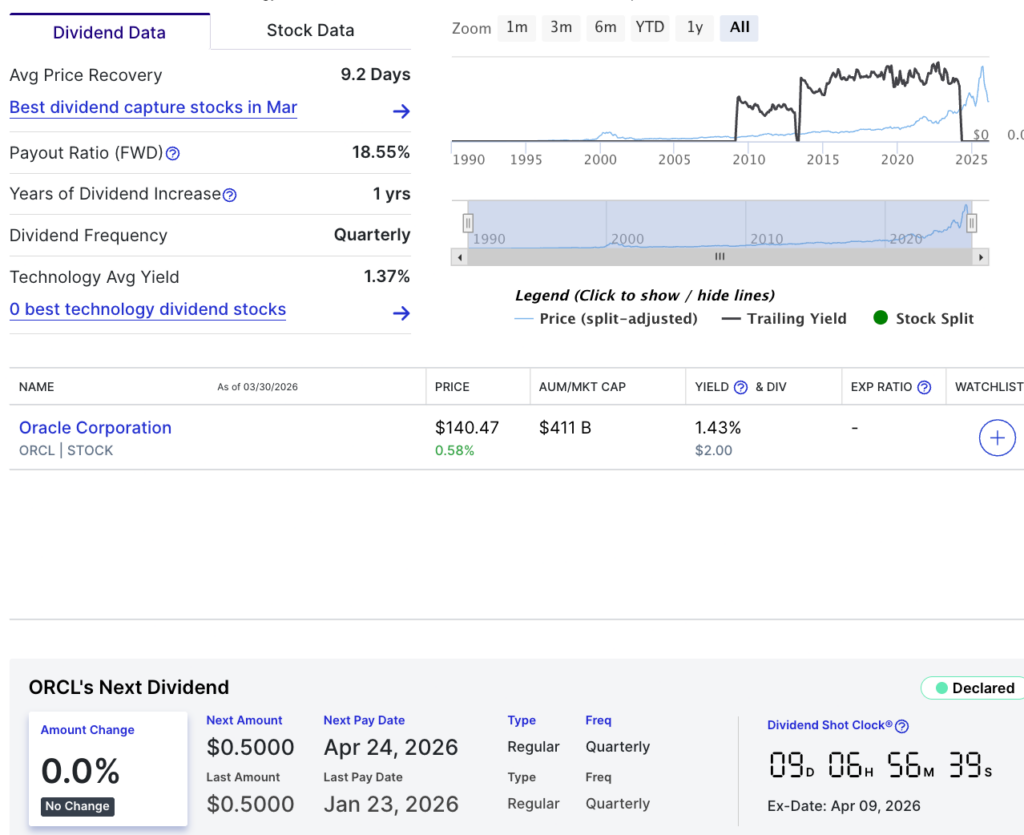The image size is (1024, 835).
Task: Set chart zoom to 1y
Action: 695,27
